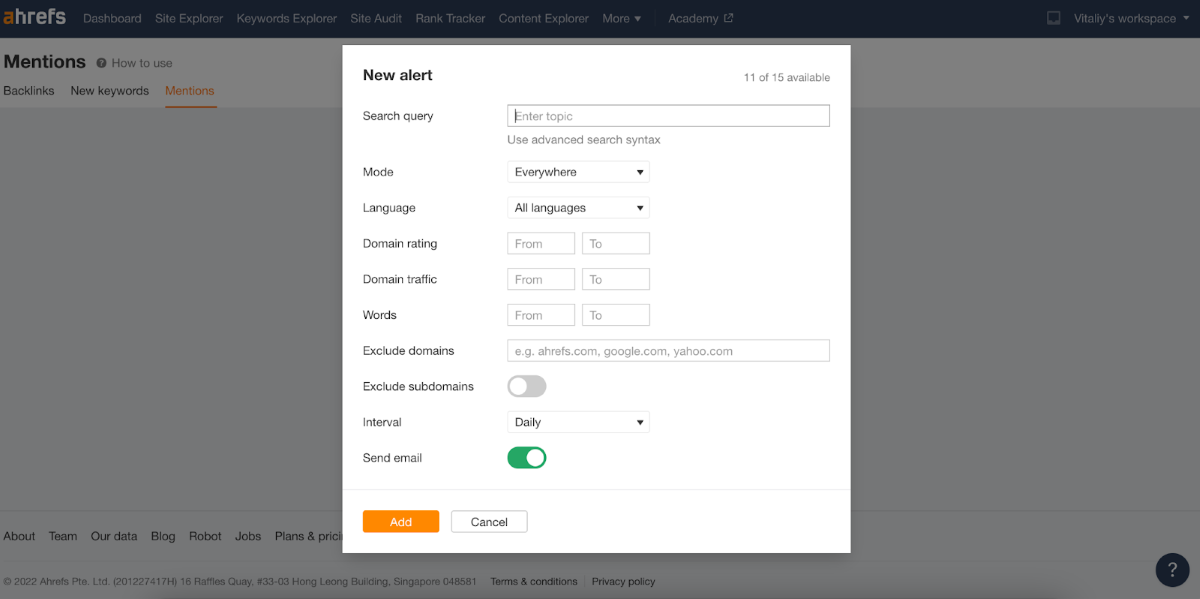The width and height of the screenshot is (1200, 599).
Task: Focus the Exclude domains input
Action: [669, 351]
